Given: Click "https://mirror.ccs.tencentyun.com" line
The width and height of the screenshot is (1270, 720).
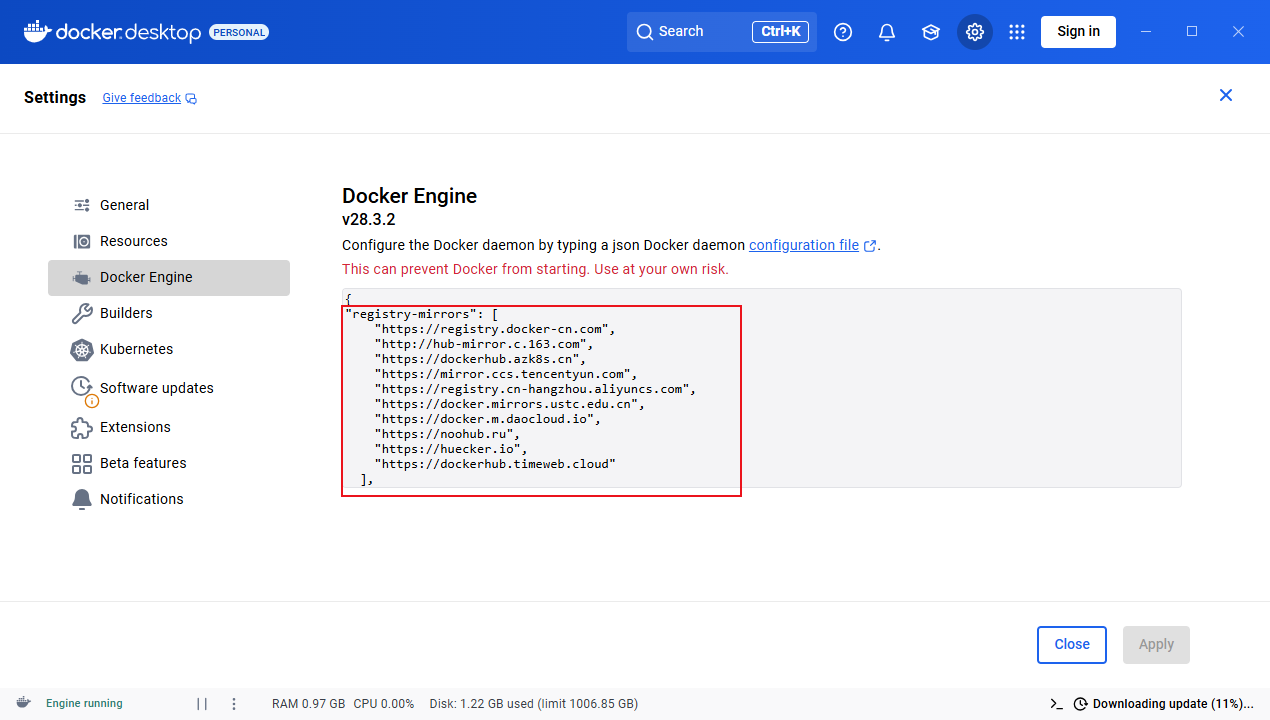Looking at the screenshot, I should click(506, 374).
